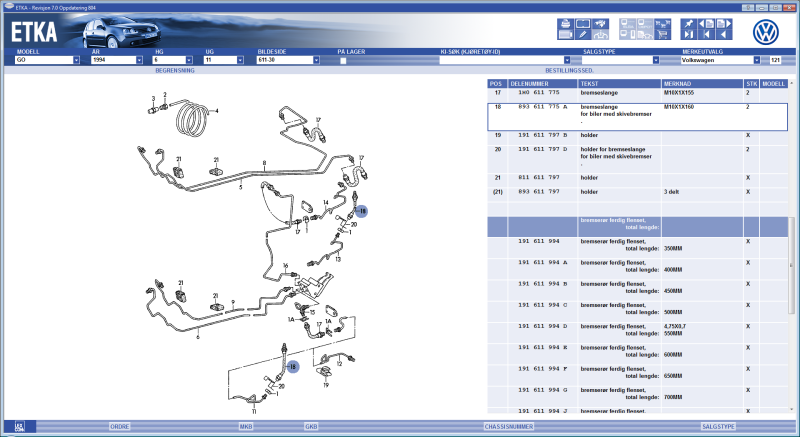Click the Volkswagen logo
800x437 pixels.
pos(766,31)
